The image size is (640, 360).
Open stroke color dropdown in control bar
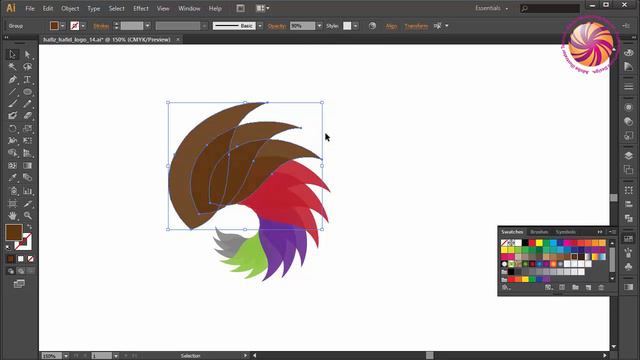pyautogui.click(x=83, y=26)
